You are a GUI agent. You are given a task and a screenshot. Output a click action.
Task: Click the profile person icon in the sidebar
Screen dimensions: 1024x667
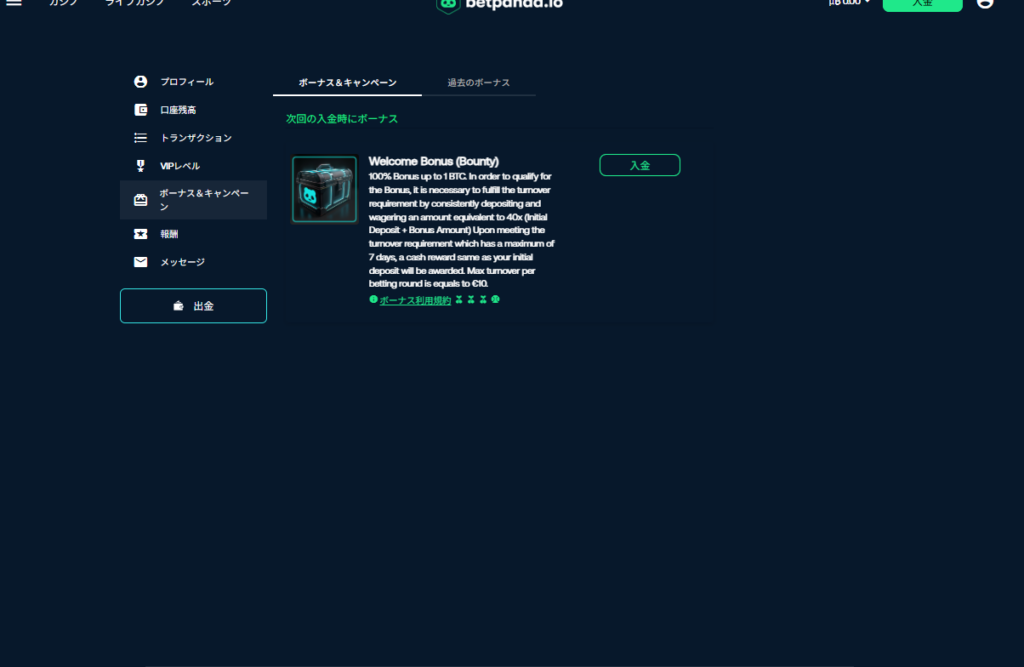pyautogui.click(x=140, y=82)
